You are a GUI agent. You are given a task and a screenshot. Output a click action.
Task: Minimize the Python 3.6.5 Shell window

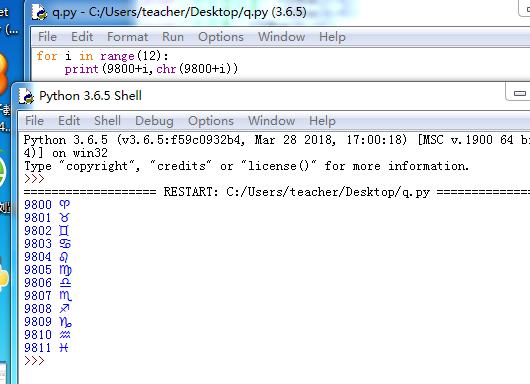(x=519, y=93)
